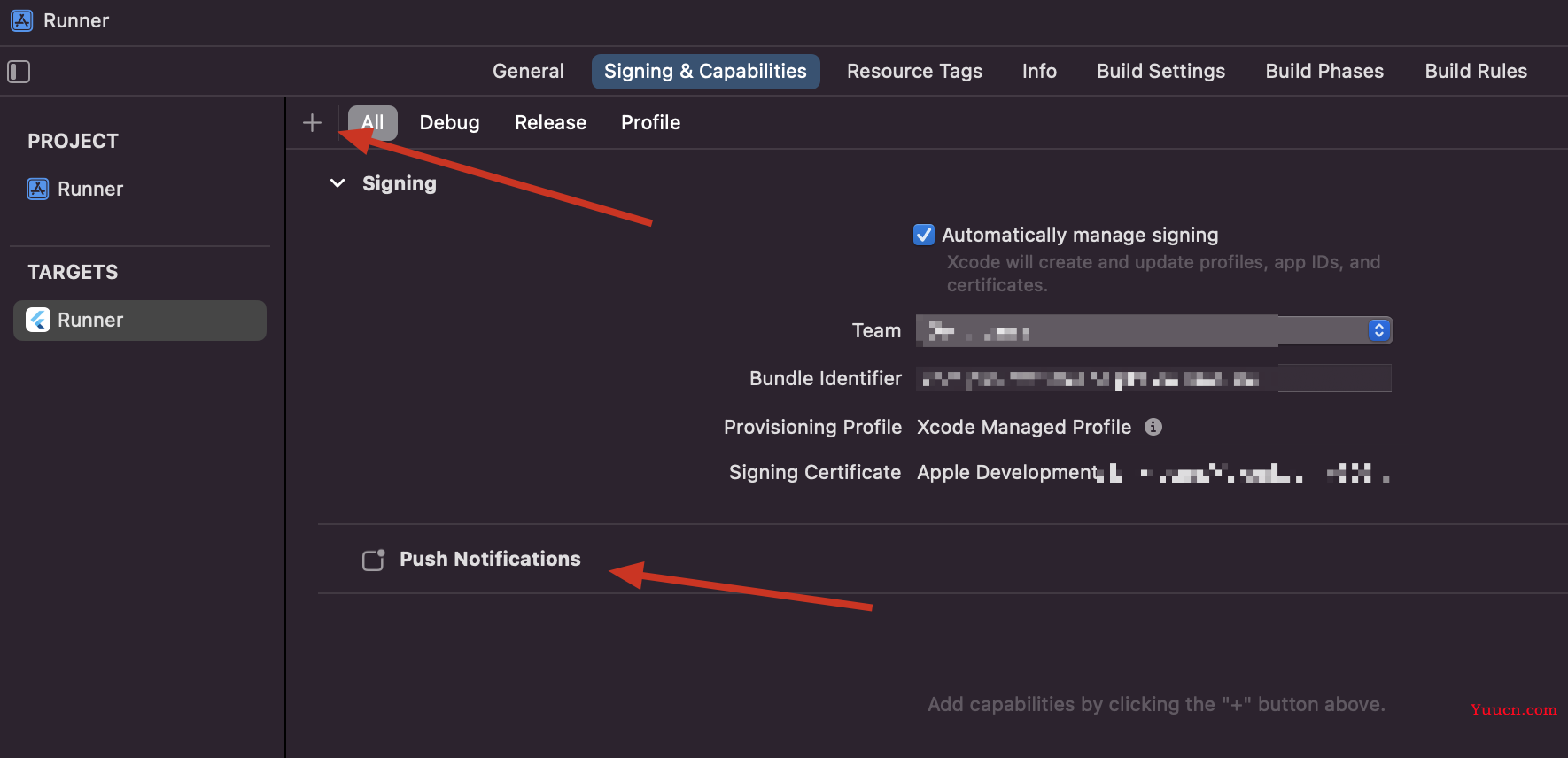Select the Profile configuration filter

(650, 122)
